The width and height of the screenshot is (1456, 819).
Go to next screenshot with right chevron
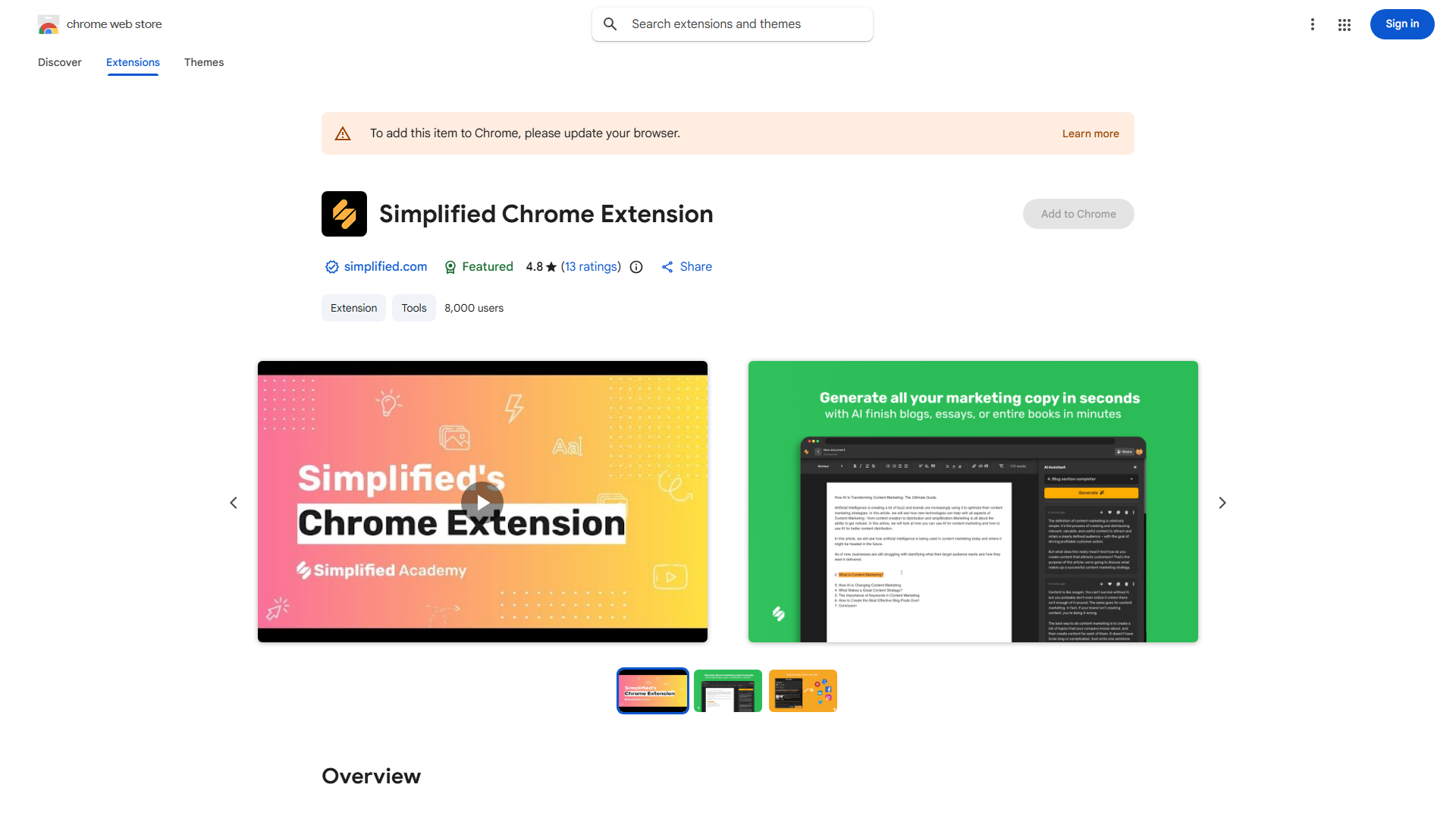point(1222,503)
